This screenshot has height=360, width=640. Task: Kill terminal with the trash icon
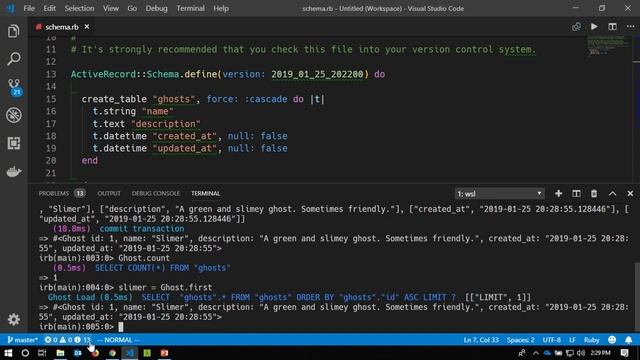[594, 193]
